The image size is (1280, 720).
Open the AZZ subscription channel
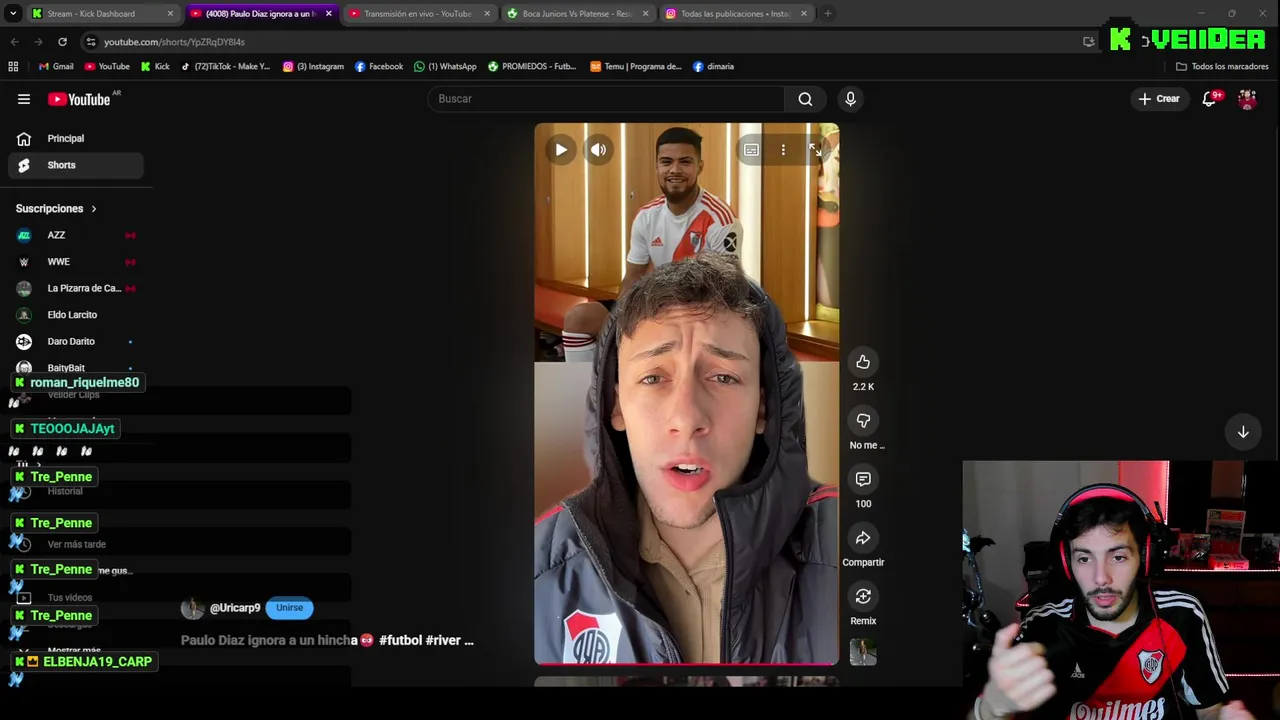pyautogui.click(x=76, y=235)
